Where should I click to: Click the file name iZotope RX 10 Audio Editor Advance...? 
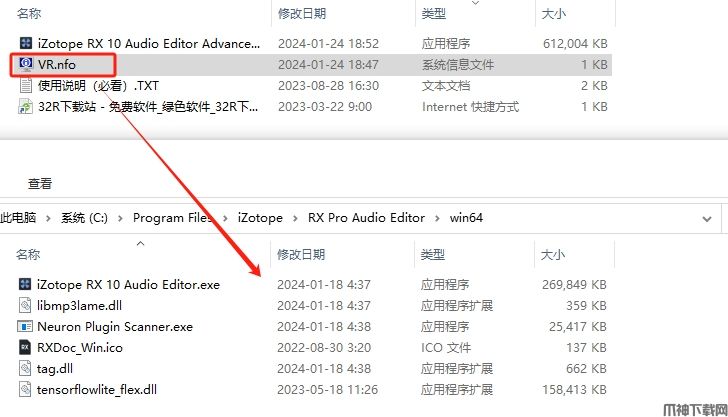pos(149,44)
